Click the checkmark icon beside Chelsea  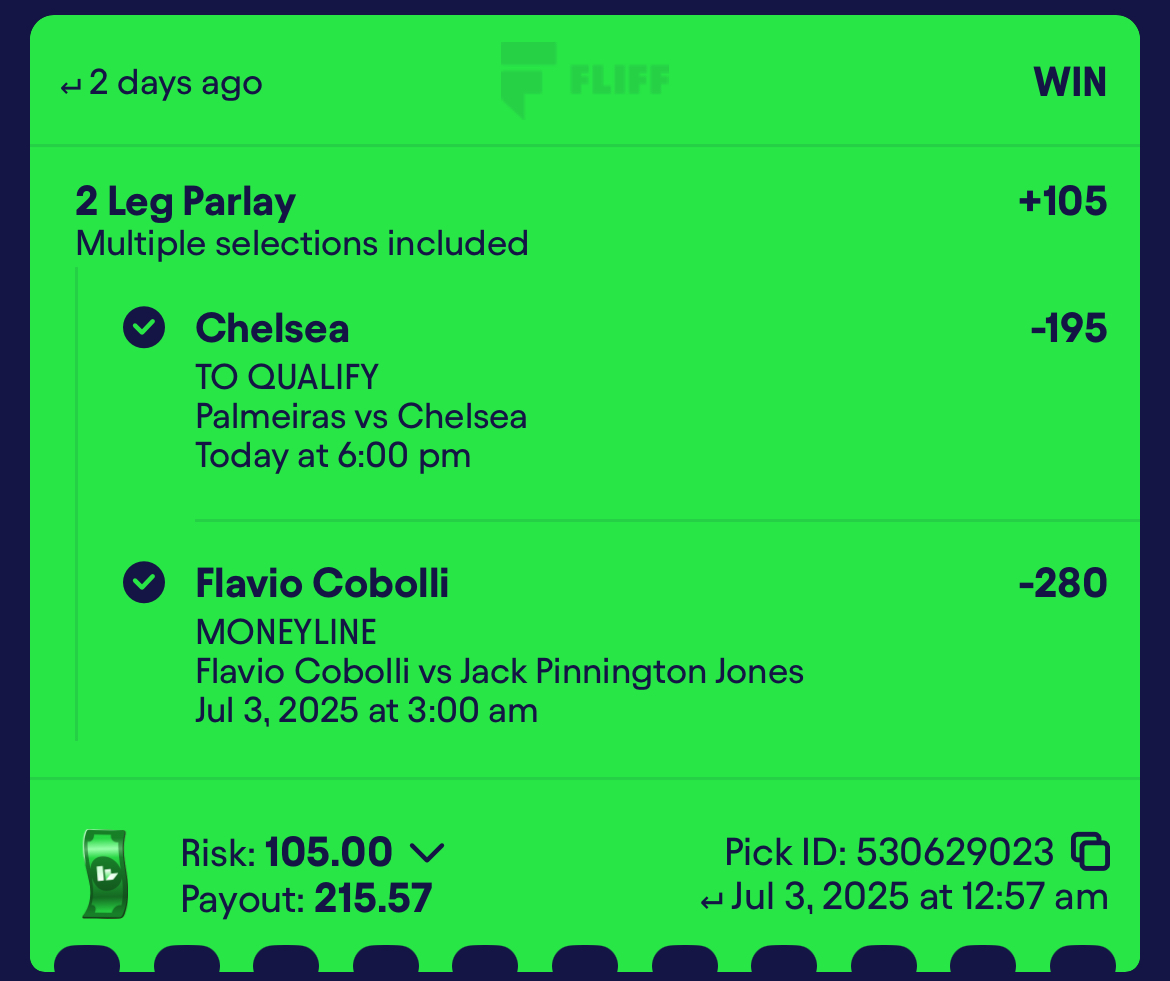click(144, 327)
